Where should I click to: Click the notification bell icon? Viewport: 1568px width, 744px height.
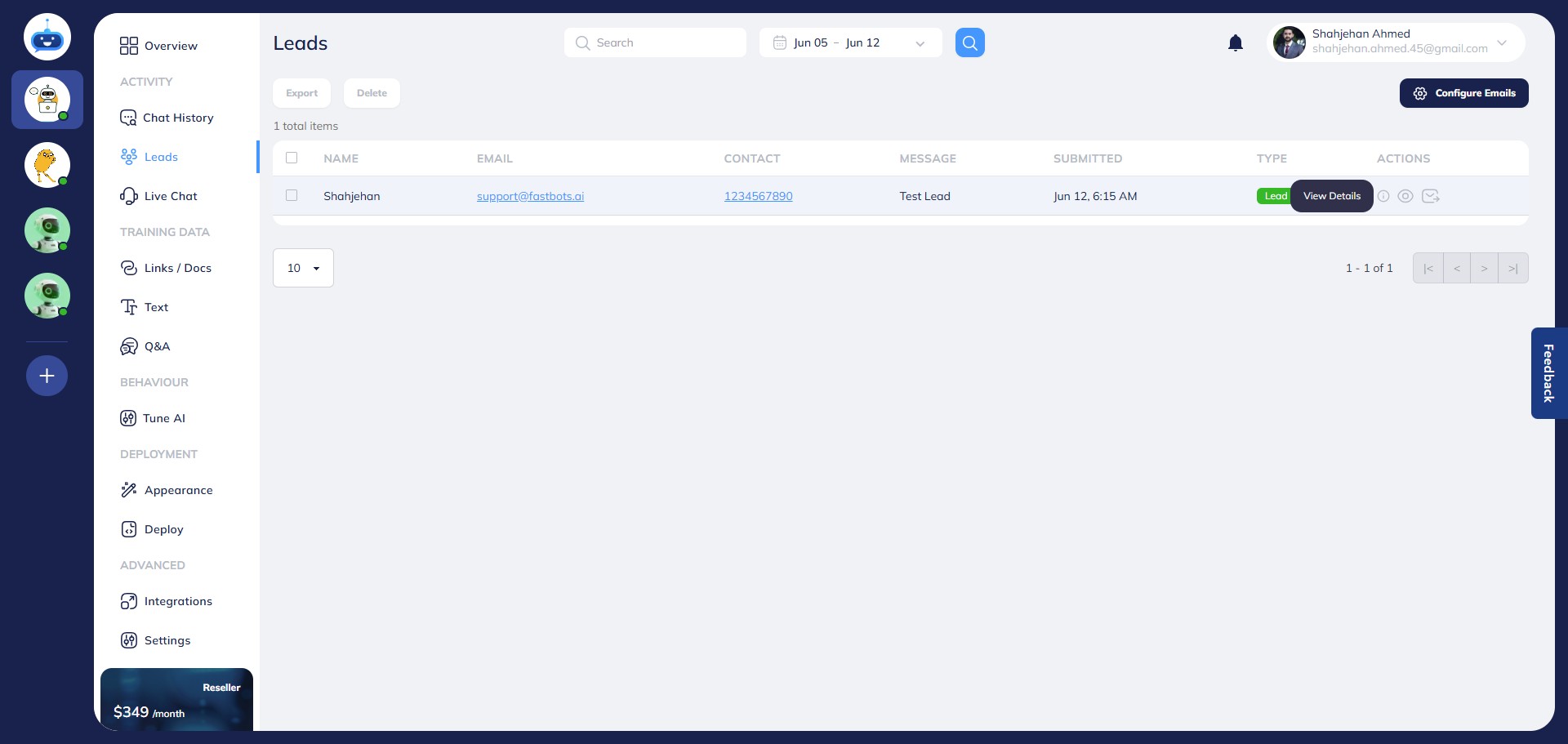pos(1236,42)
